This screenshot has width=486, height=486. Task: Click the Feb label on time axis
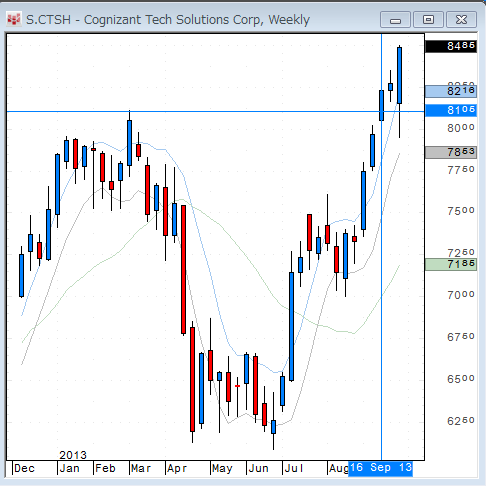[x=105, y=468]
